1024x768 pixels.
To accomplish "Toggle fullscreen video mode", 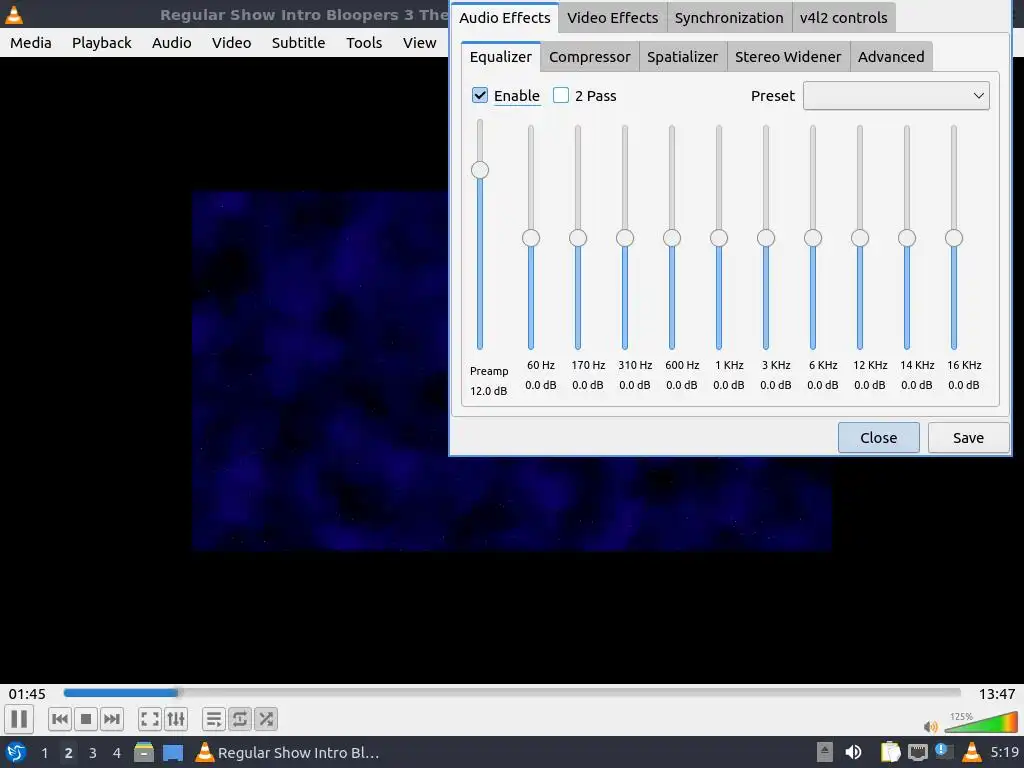I will tap(150, 719).
